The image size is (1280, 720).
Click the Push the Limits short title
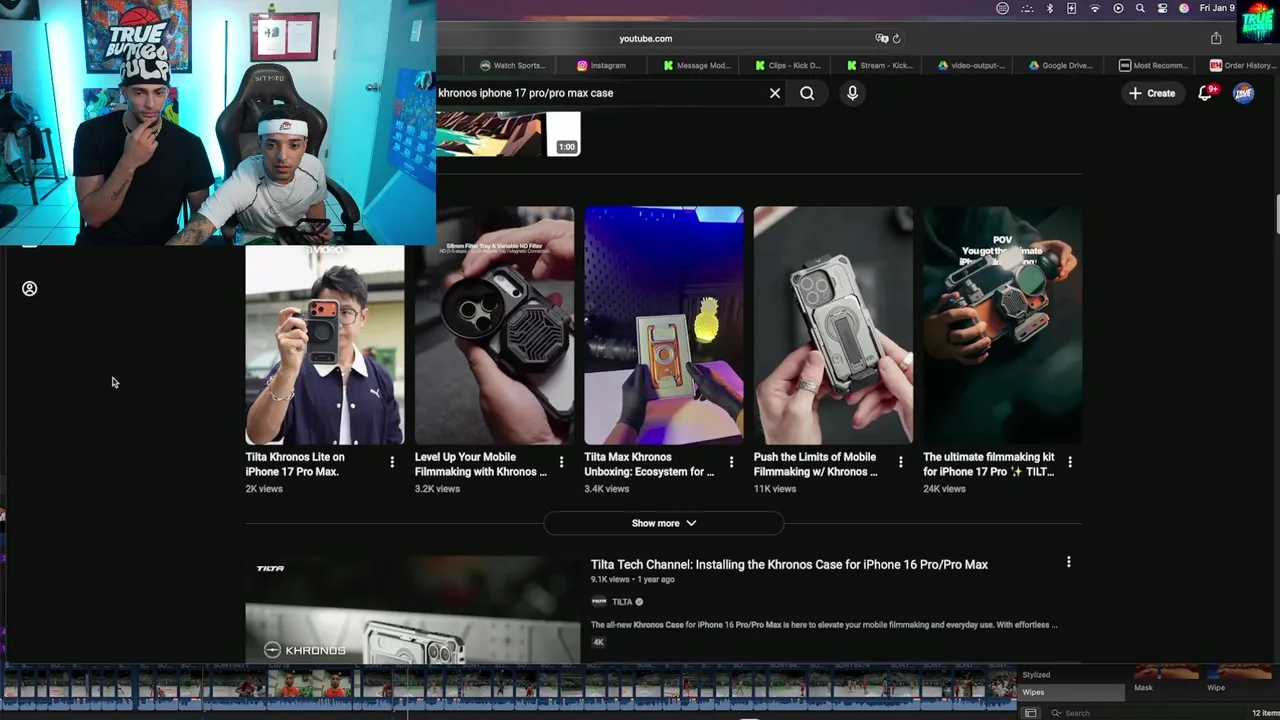coord(815,464)
